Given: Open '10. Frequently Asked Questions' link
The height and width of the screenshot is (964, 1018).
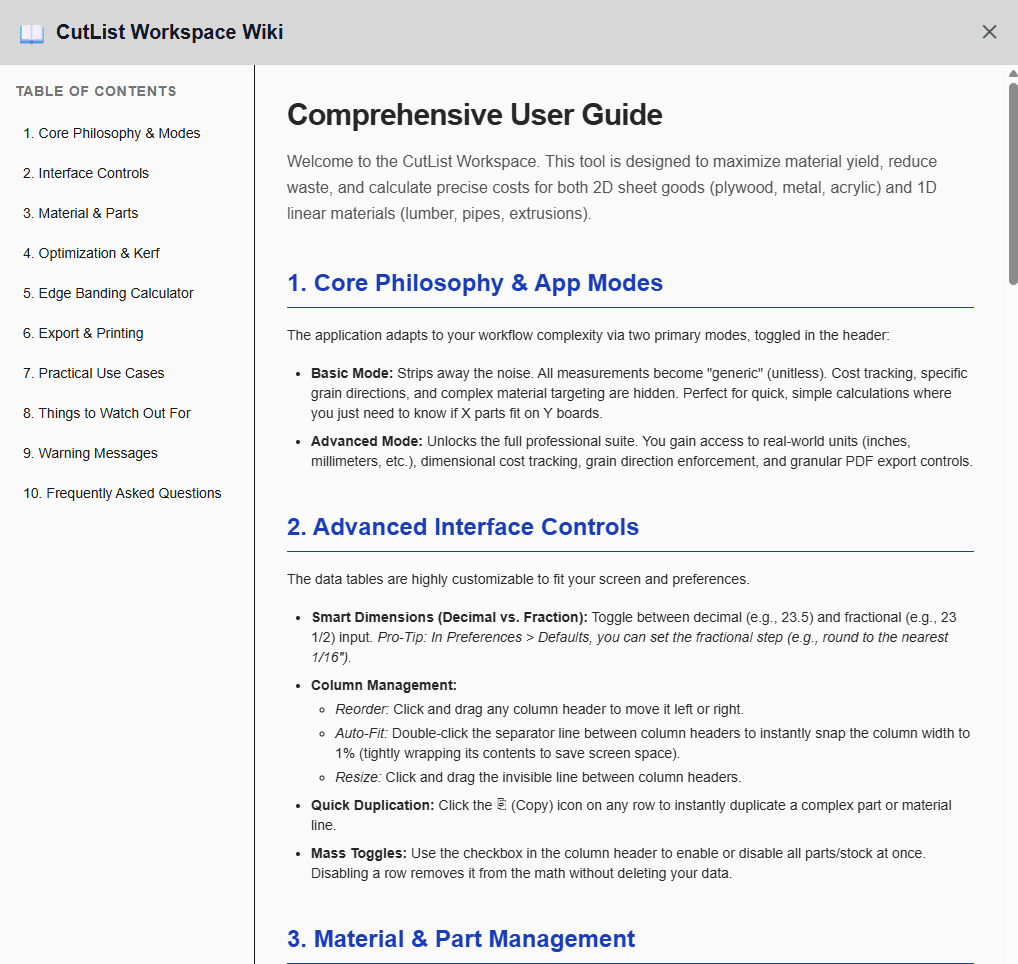Looking at the screenshot, I should (x=122, y=493).
